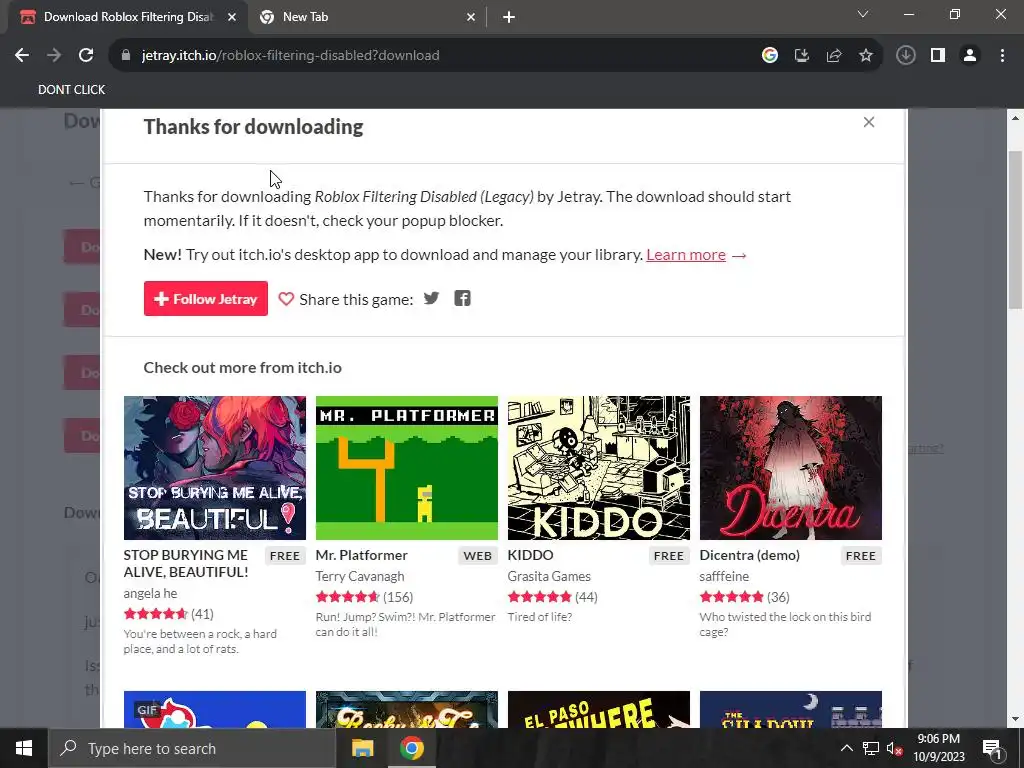Open author safffeine profile
This screenshot has width=1024, height=768.
(724, 576)
